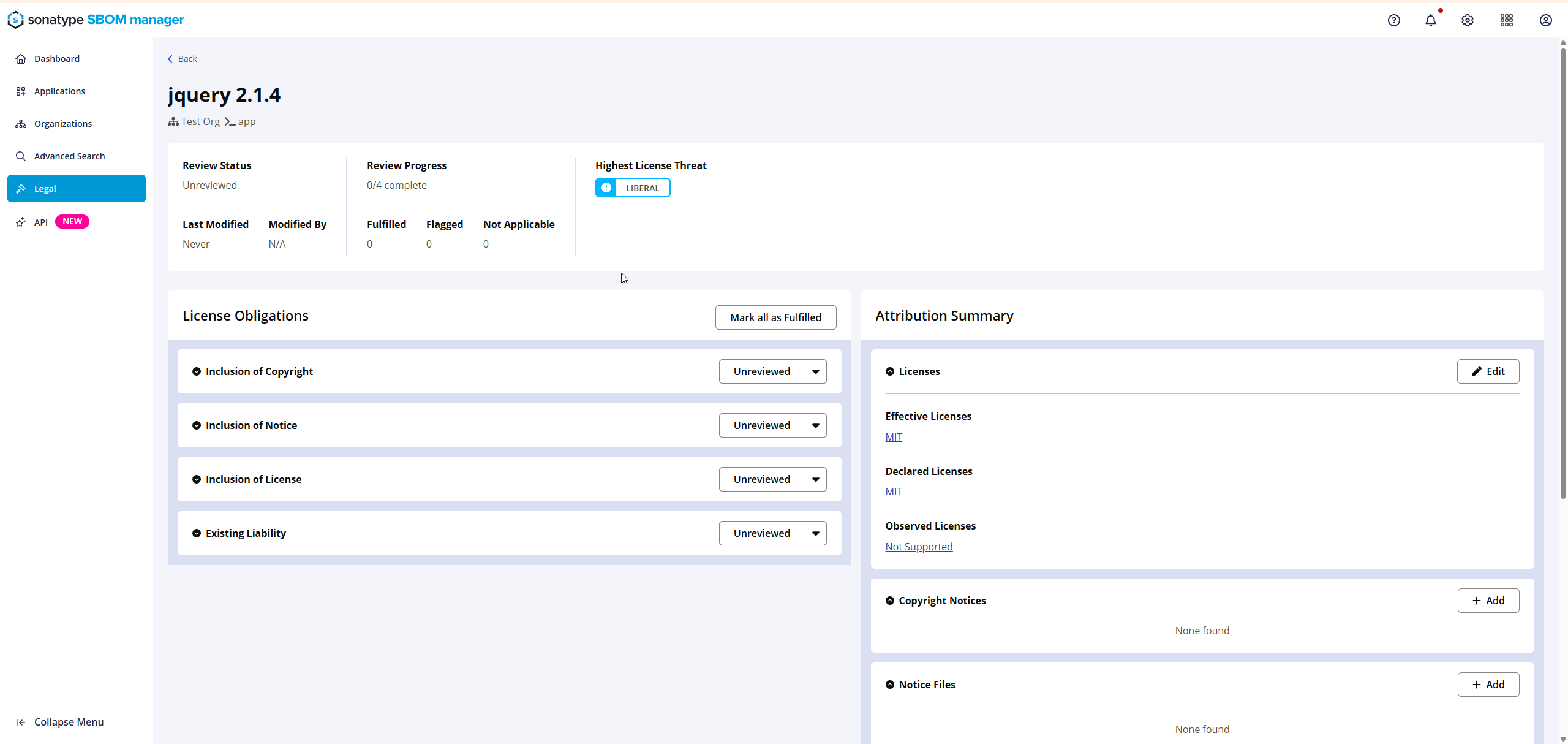
Task: Collapse the Inclusion of Copyright obligation
Action: pyautogui.click(x=197, y=371)
